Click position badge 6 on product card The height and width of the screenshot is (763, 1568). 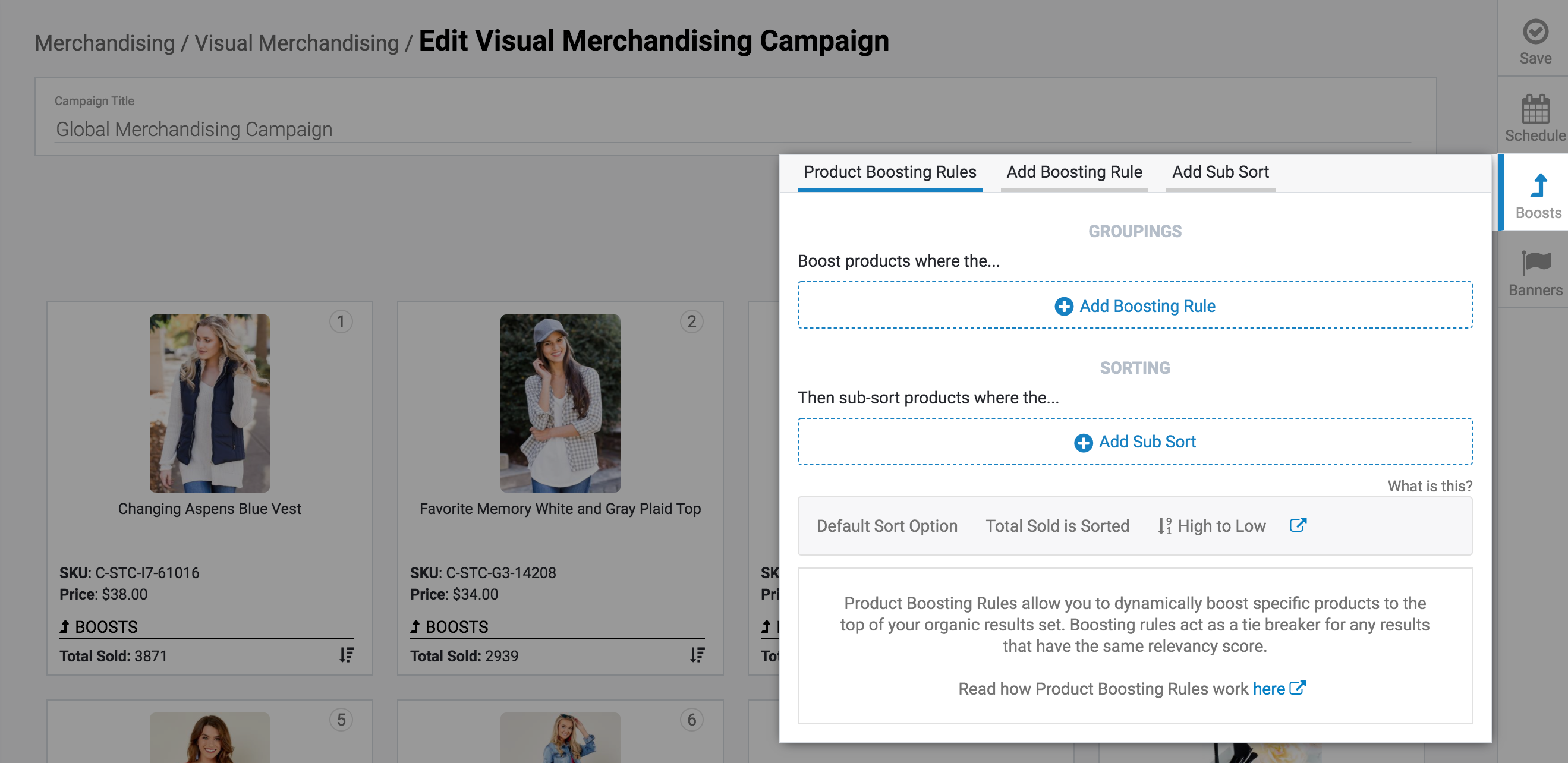coord(691,720)
